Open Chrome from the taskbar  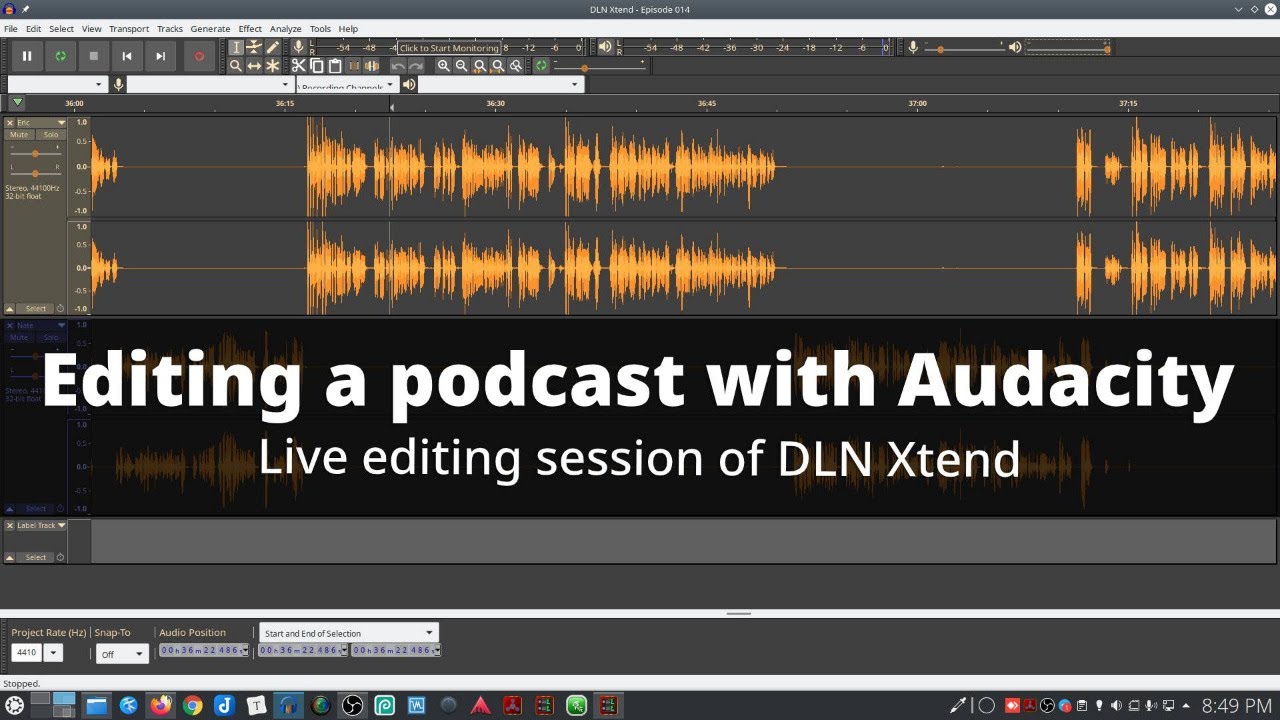(x=192, y=705)
